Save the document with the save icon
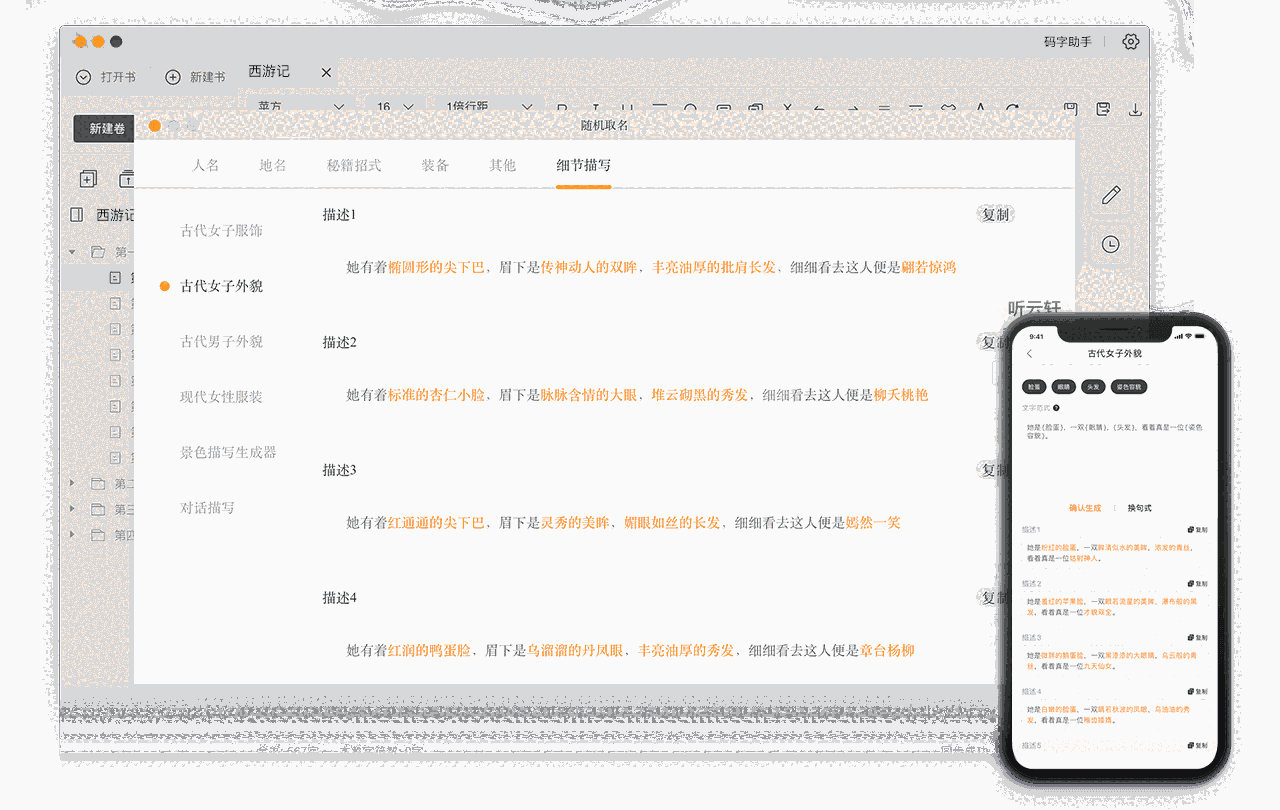 pyautogui.click(x=1070, y=108)
